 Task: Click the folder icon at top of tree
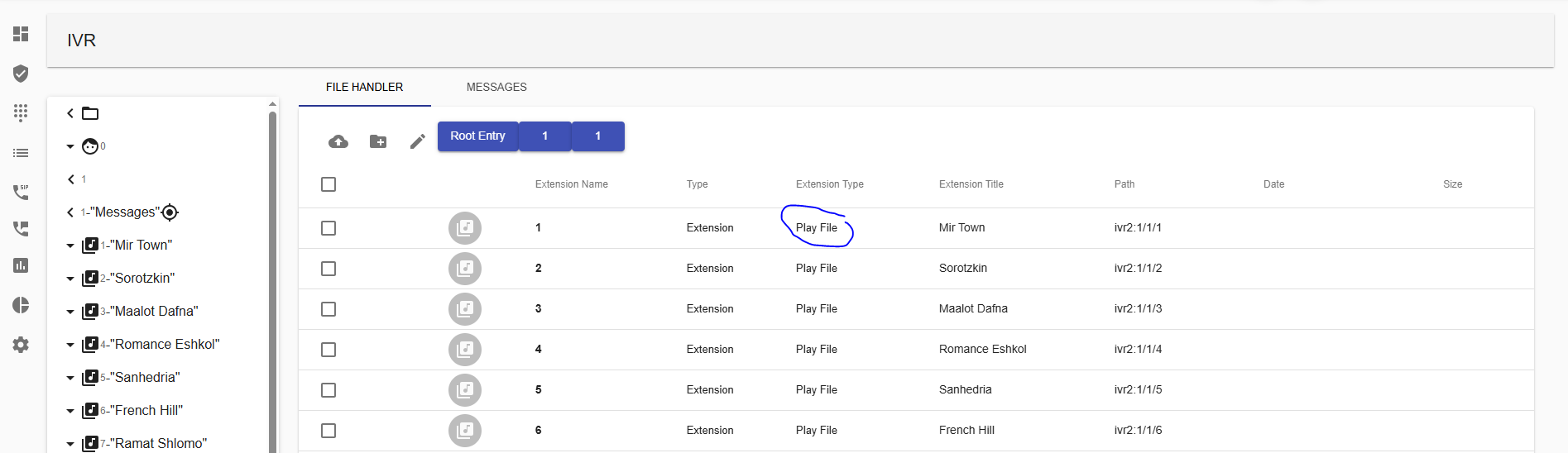tap(90, 113)
